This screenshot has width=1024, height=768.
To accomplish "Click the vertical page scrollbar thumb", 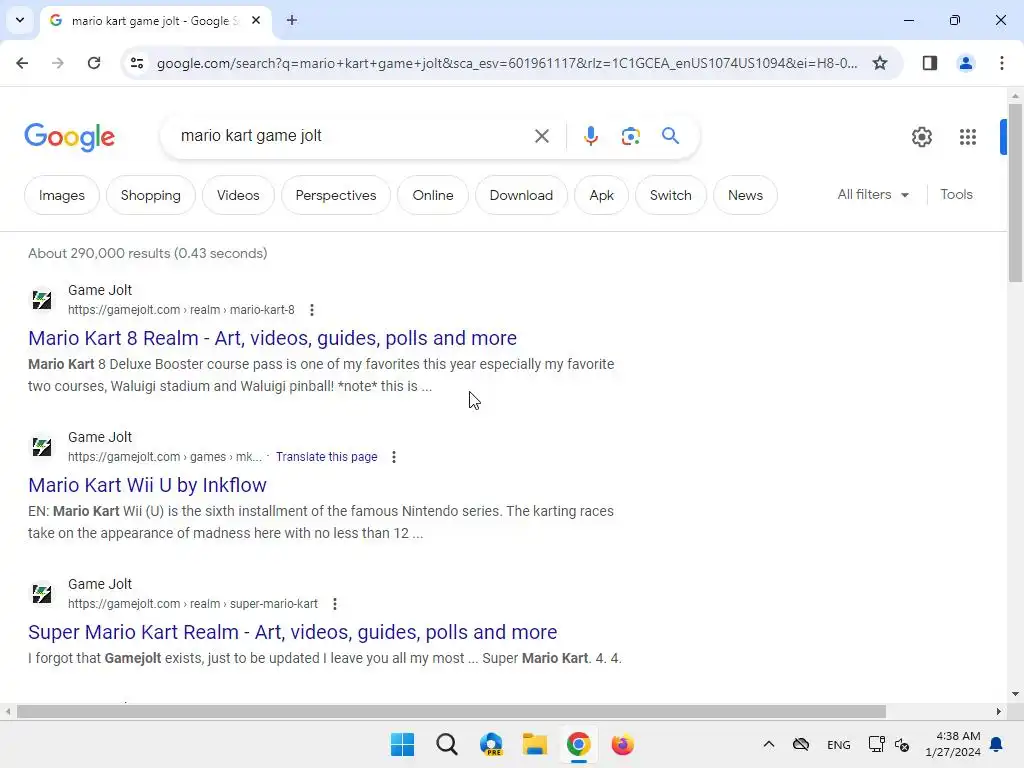I will 1015,193.
